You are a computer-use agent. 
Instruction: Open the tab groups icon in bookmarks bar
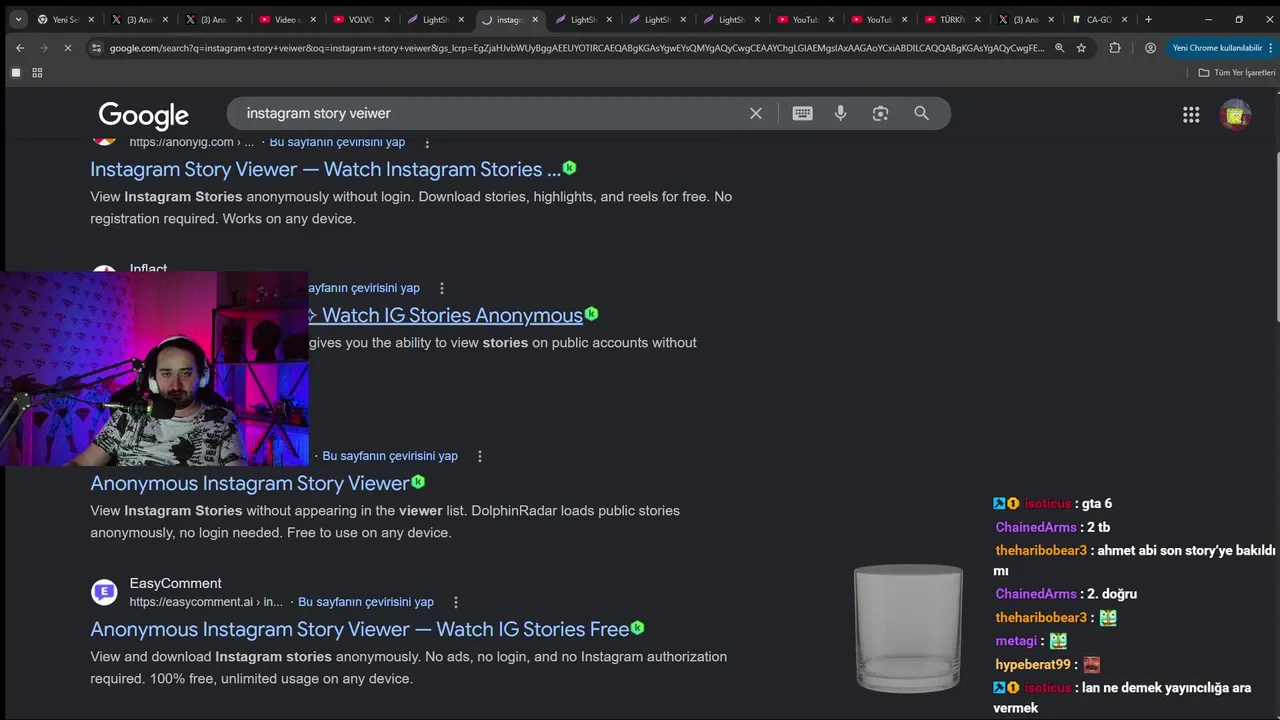click(x=37, y=72)
